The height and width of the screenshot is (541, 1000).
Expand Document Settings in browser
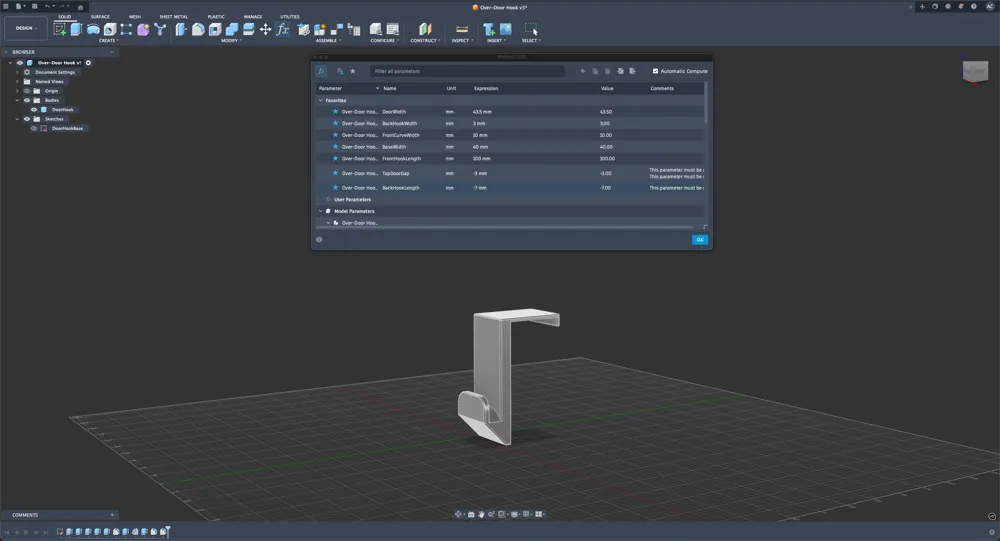(x=17, y=72)
